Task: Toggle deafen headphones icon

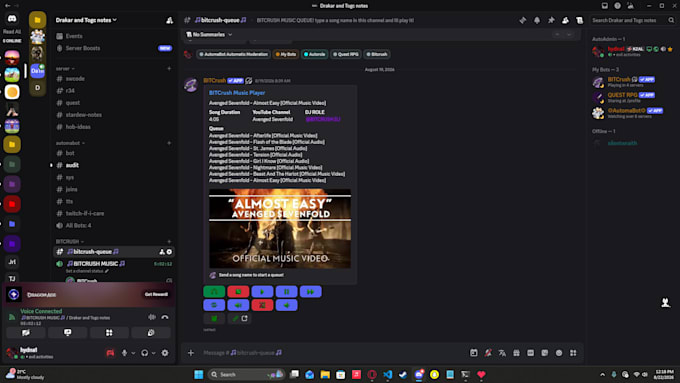Action: pyautogui.click(x=144, y=353)
